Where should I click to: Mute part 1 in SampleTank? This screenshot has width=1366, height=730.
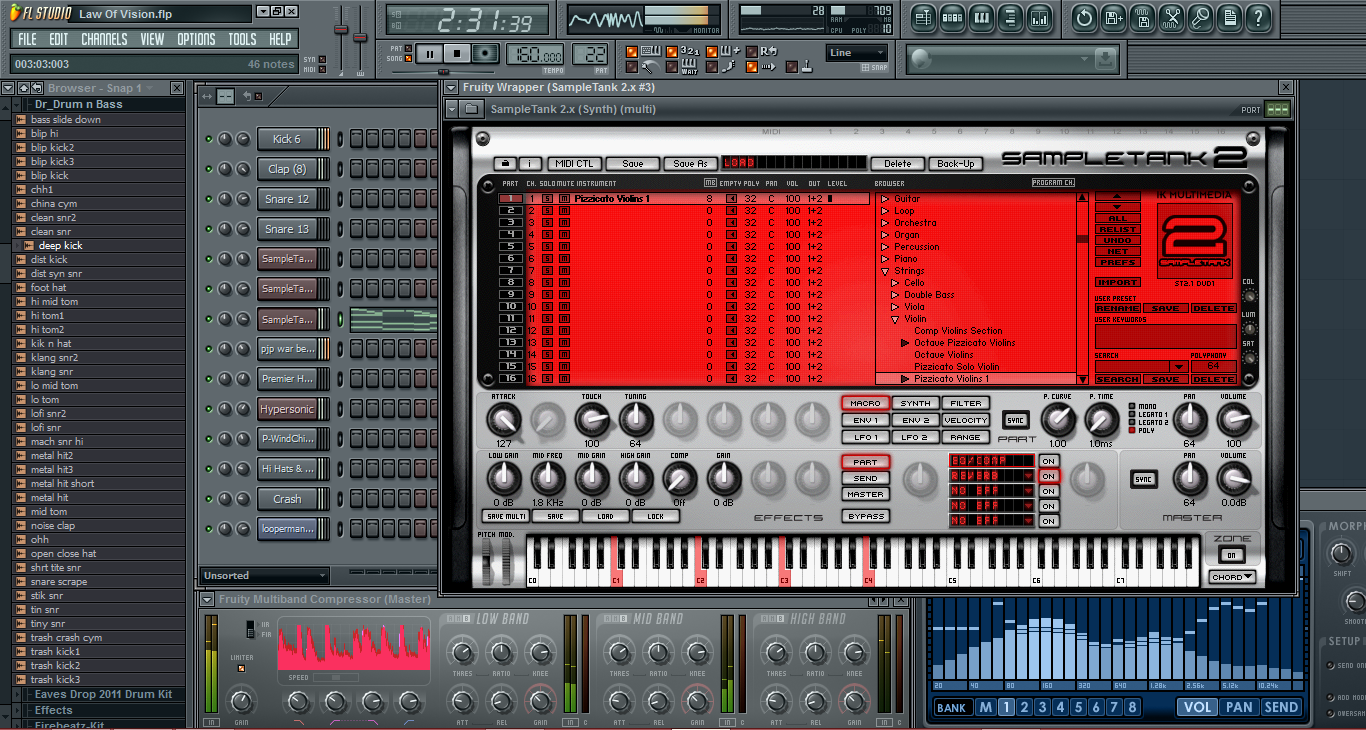point(564,199)
